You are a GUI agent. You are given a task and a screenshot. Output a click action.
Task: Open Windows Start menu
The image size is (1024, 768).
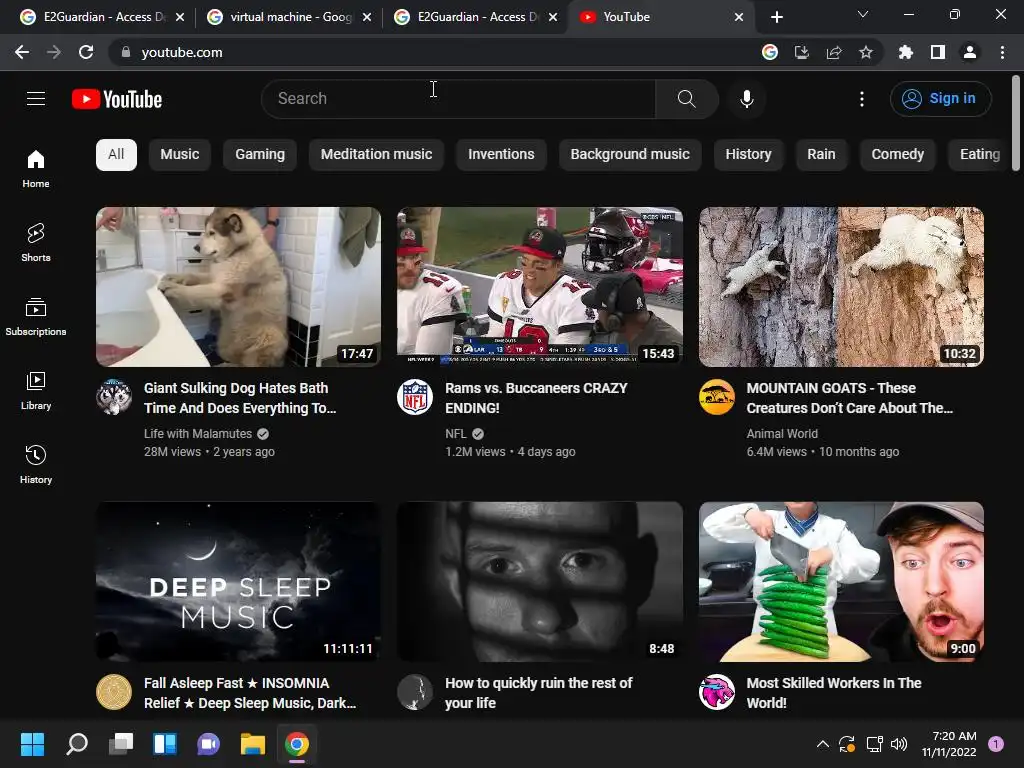point(33,744)
